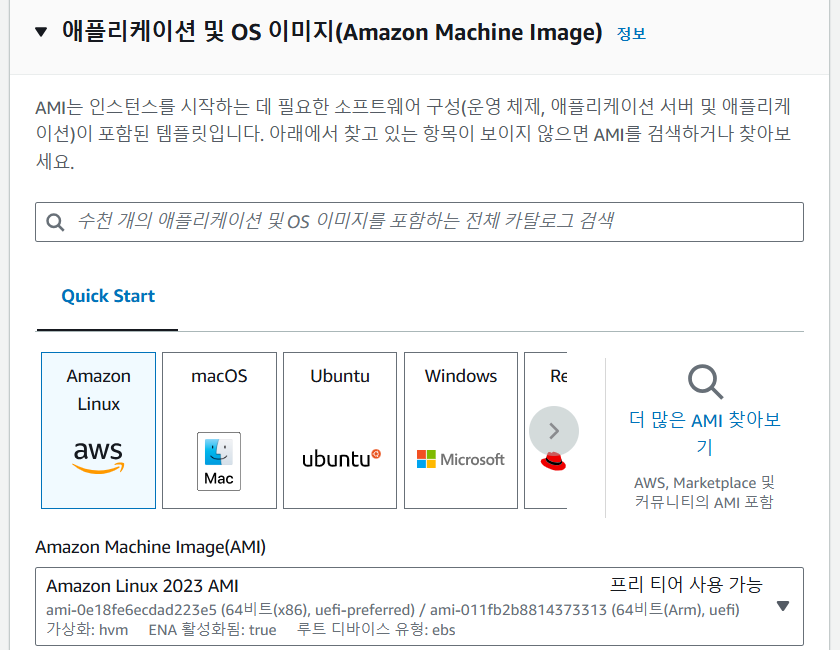This screenshot has width=840, height=650.
Task: Click the 프리 티어 사용 가능 label
Action: (686, 585)
